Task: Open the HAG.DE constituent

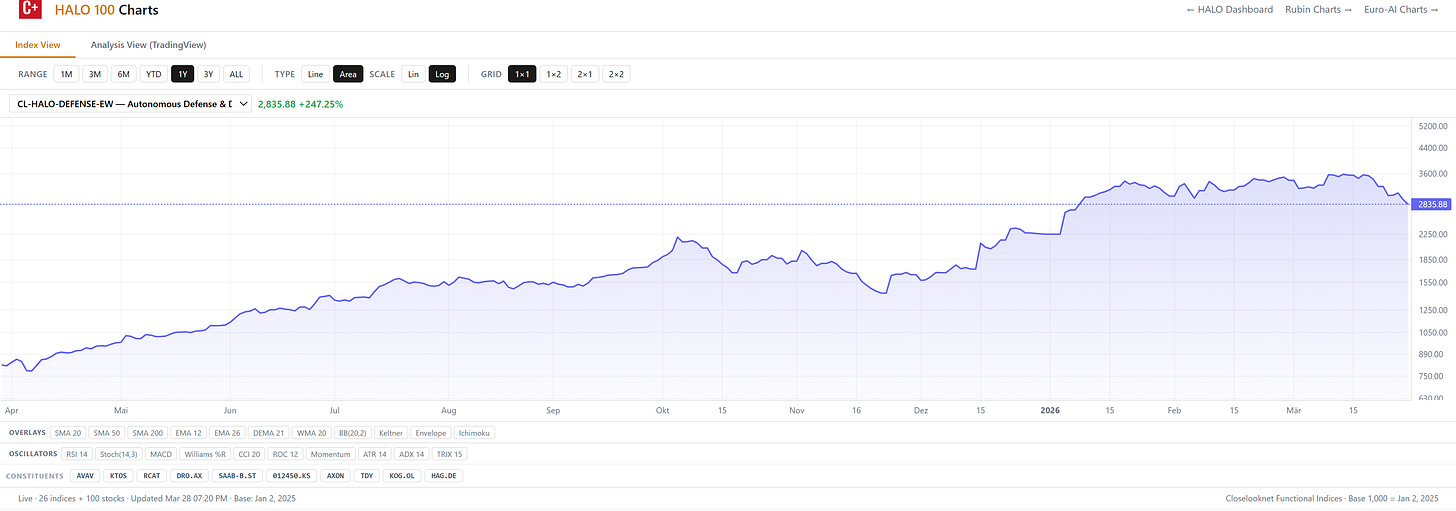Action: click(444, 476)
